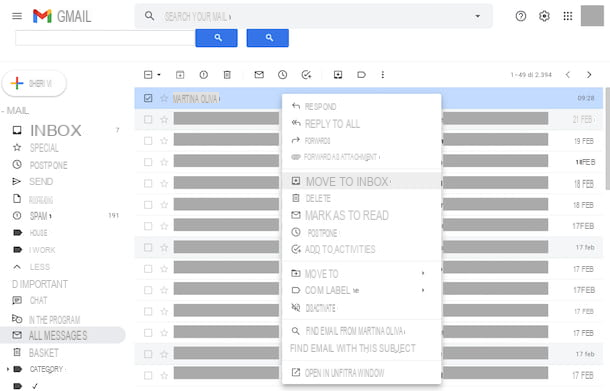Select Reply To All in the context menu

[362, 124]
